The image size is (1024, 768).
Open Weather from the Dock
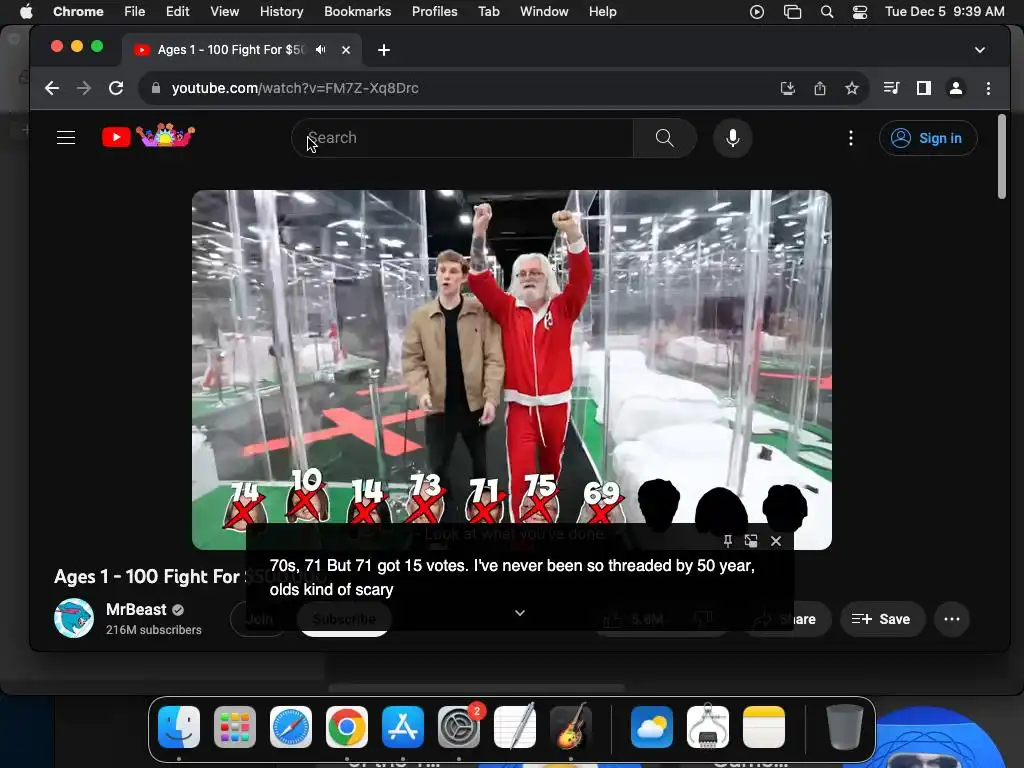pos(652,727)
